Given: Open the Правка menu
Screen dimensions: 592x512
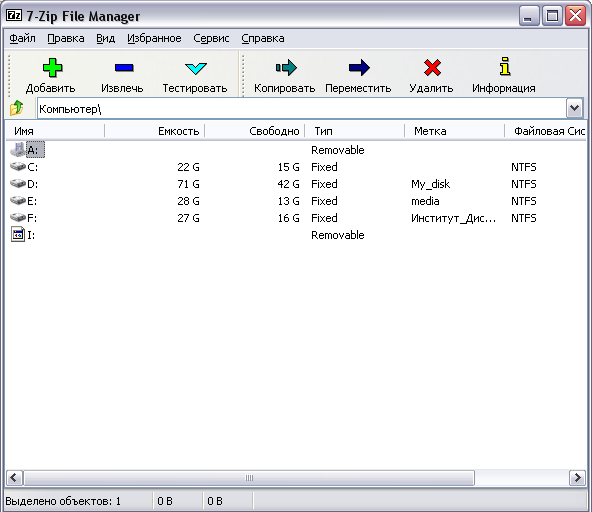Looking at the screenshot, I should pos(66,38).
